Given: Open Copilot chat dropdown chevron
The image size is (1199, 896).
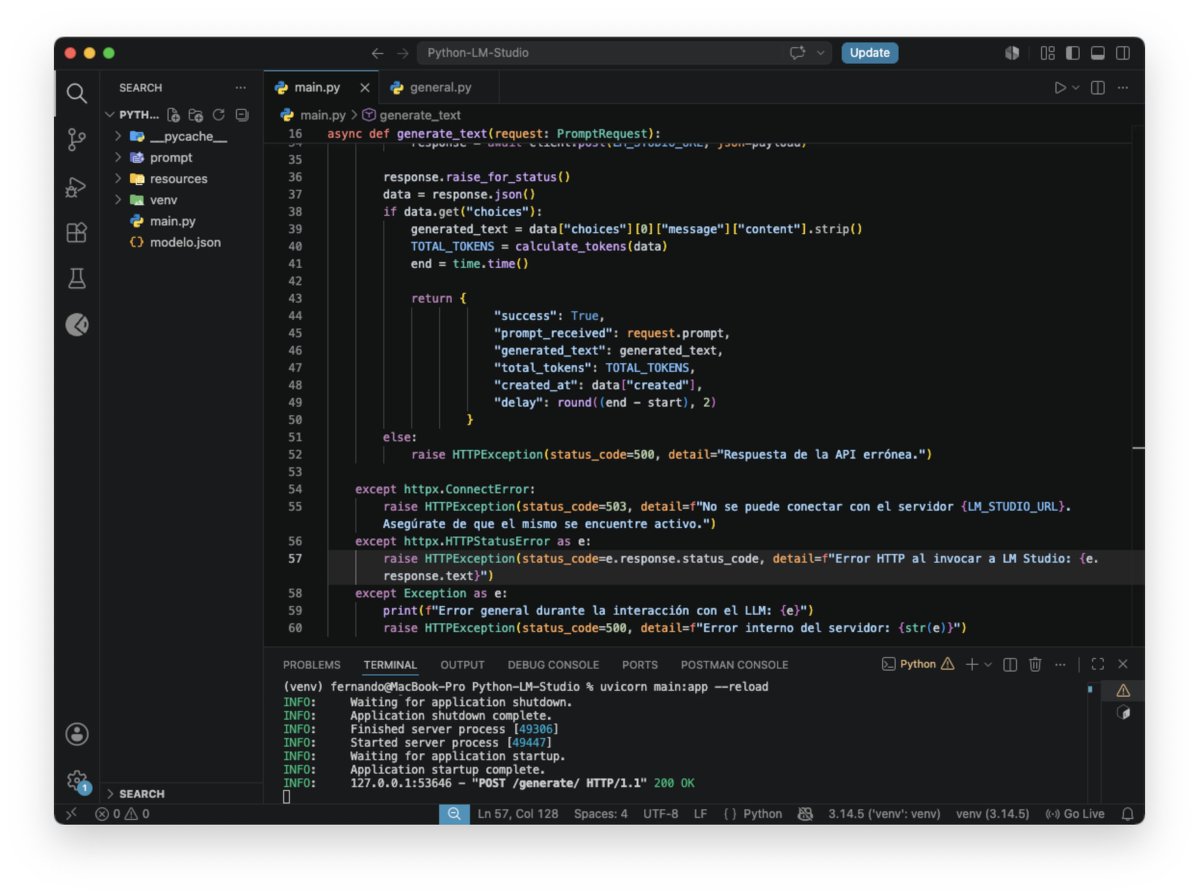Looking at the screenshot, I should click(820, 53).
